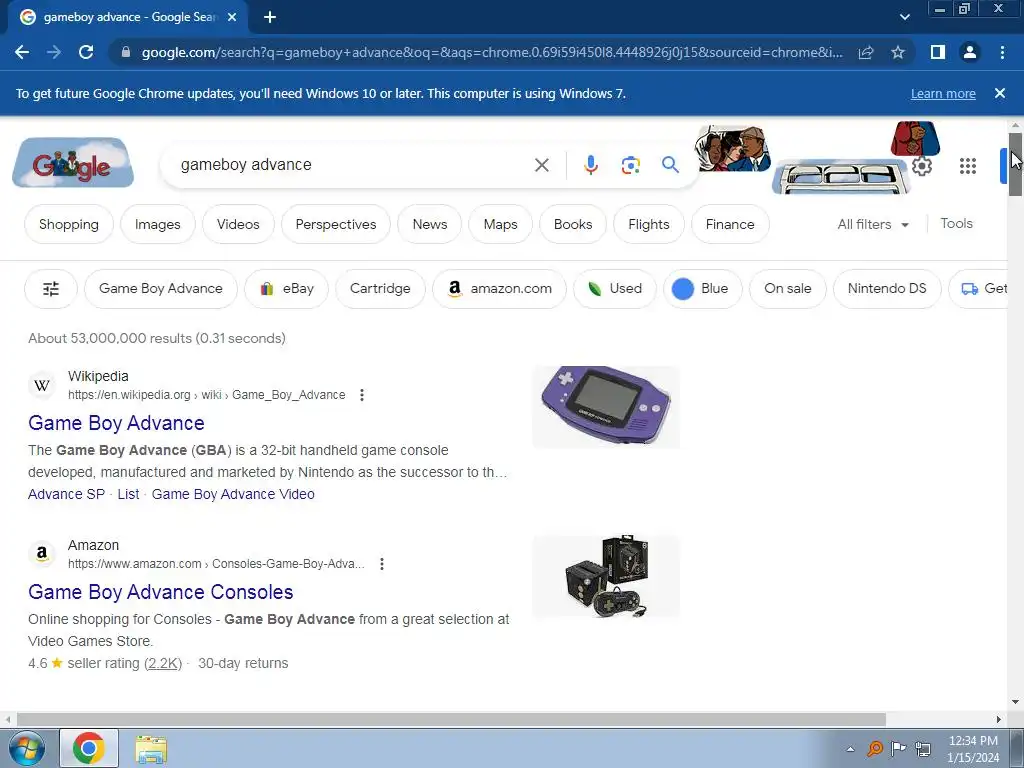Open Windows Explorer from the taskbar

pyautogui.click(x=151, y=748)
